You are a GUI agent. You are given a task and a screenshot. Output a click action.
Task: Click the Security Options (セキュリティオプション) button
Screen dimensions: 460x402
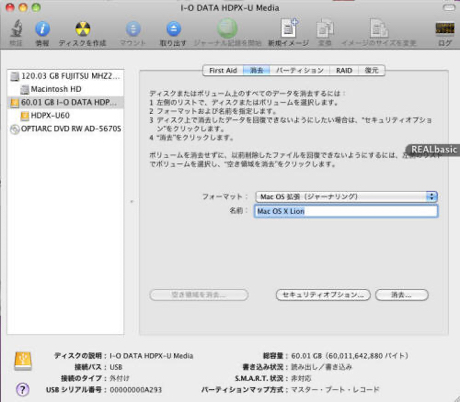point(323,295)
